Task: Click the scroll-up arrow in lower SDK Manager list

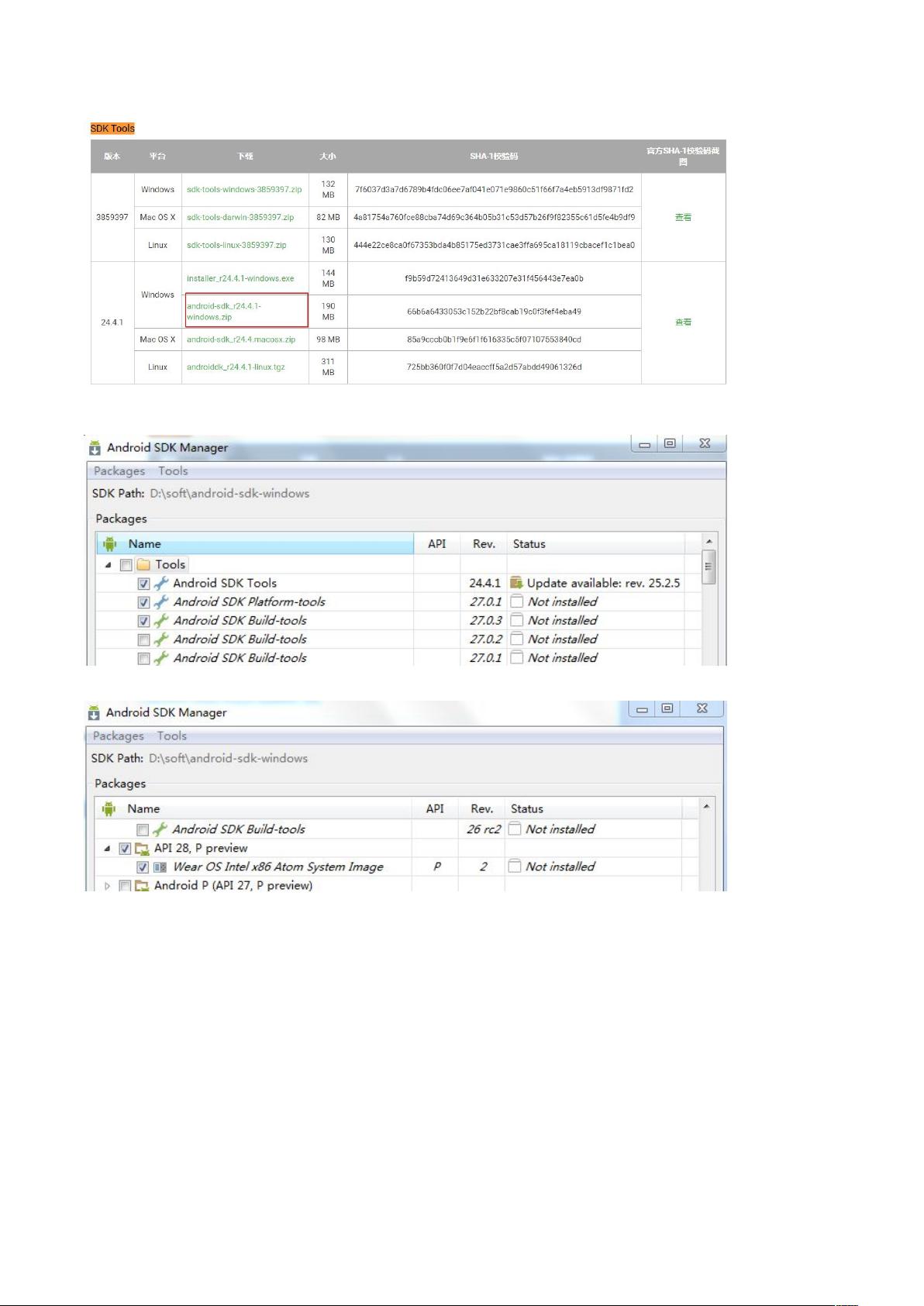Action: click(706, 806)
